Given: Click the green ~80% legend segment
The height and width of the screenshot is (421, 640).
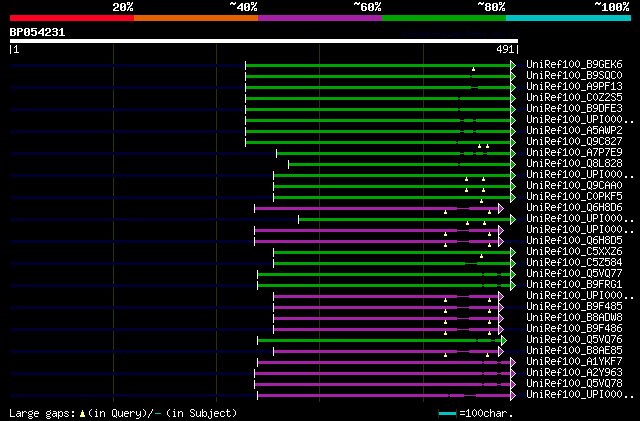Looking at the screenshot, I should tap(444, 18).
